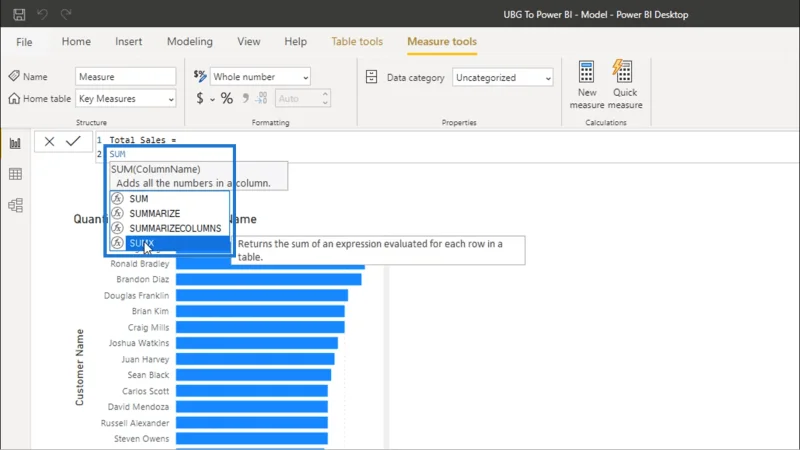The height and width of the screenshot is (450, 800).
Task: Open the File menu
Action: pyautogui.click(x=24, y=42)
